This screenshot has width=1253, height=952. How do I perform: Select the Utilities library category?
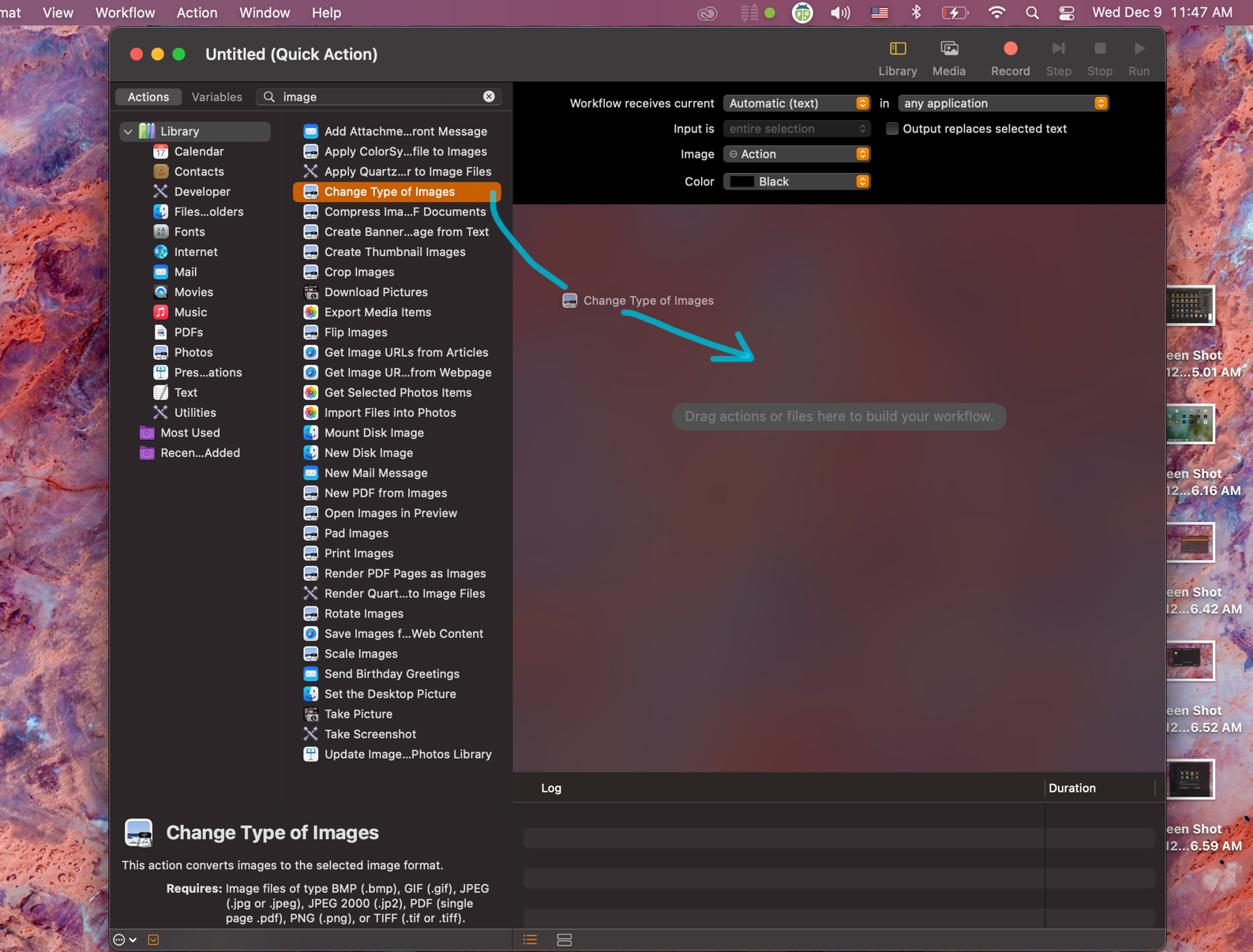[195, 413]
